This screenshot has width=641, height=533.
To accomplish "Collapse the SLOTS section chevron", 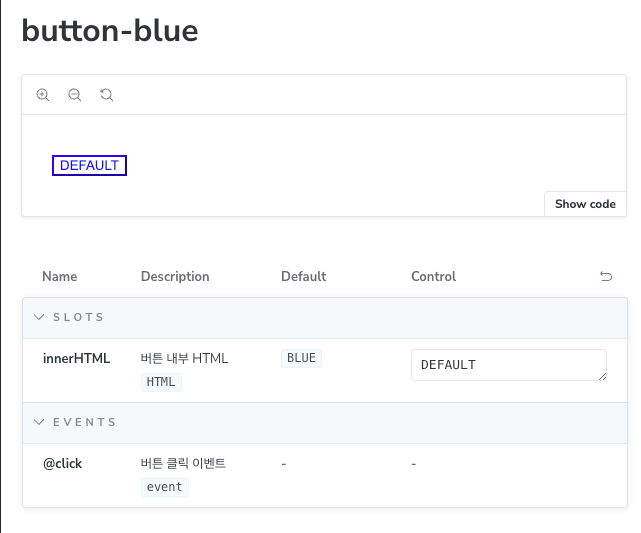I will pos(39,317).
